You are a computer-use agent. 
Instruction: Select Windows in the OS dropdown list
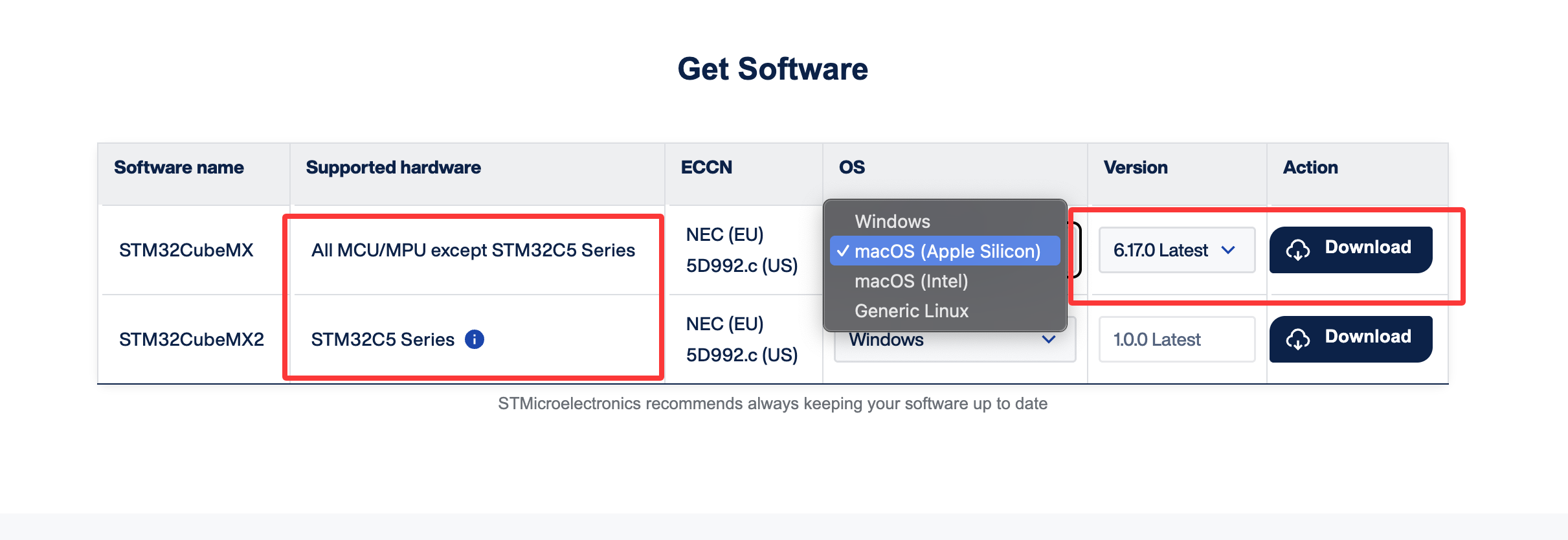click(892, 221)
